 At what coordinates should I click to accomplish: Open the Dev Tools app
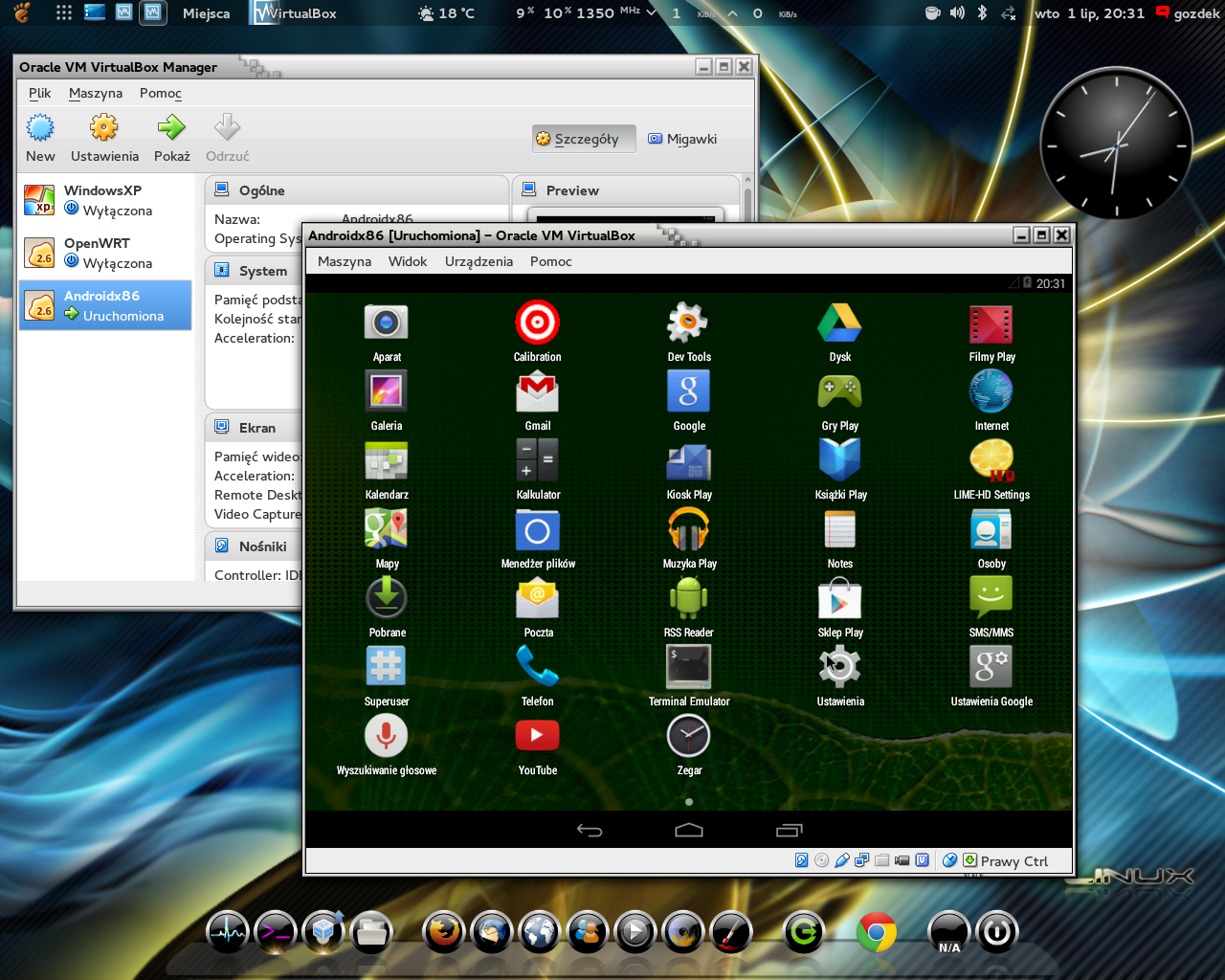[688, 323]
